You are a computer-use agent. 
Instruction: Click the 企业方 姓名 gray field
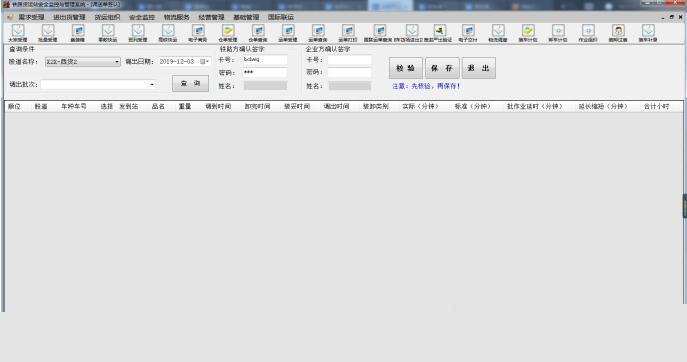coord(350,86)
